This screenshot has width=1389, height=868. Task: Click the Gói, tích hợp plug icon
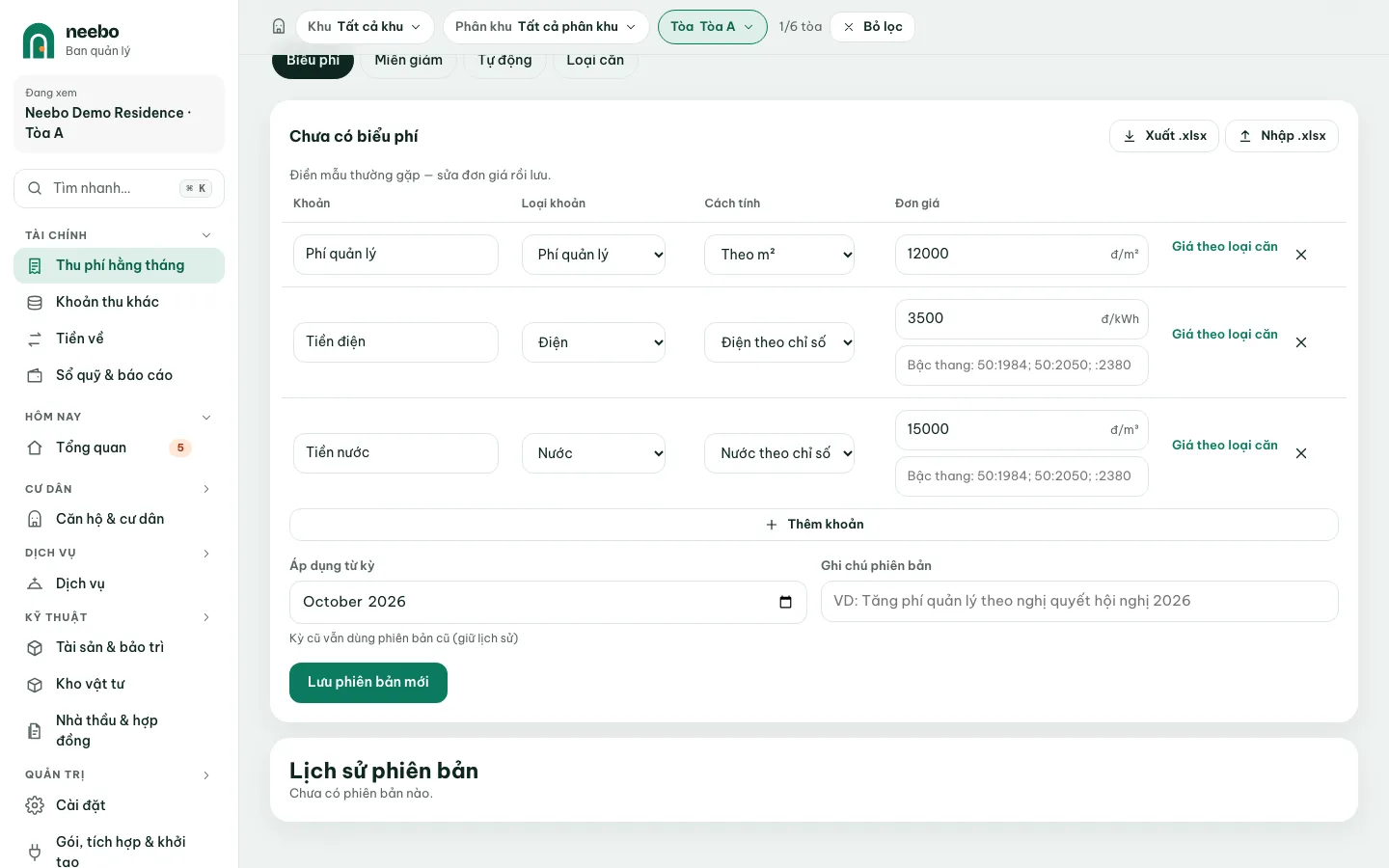pyautogui.click(x=35, y=852)
